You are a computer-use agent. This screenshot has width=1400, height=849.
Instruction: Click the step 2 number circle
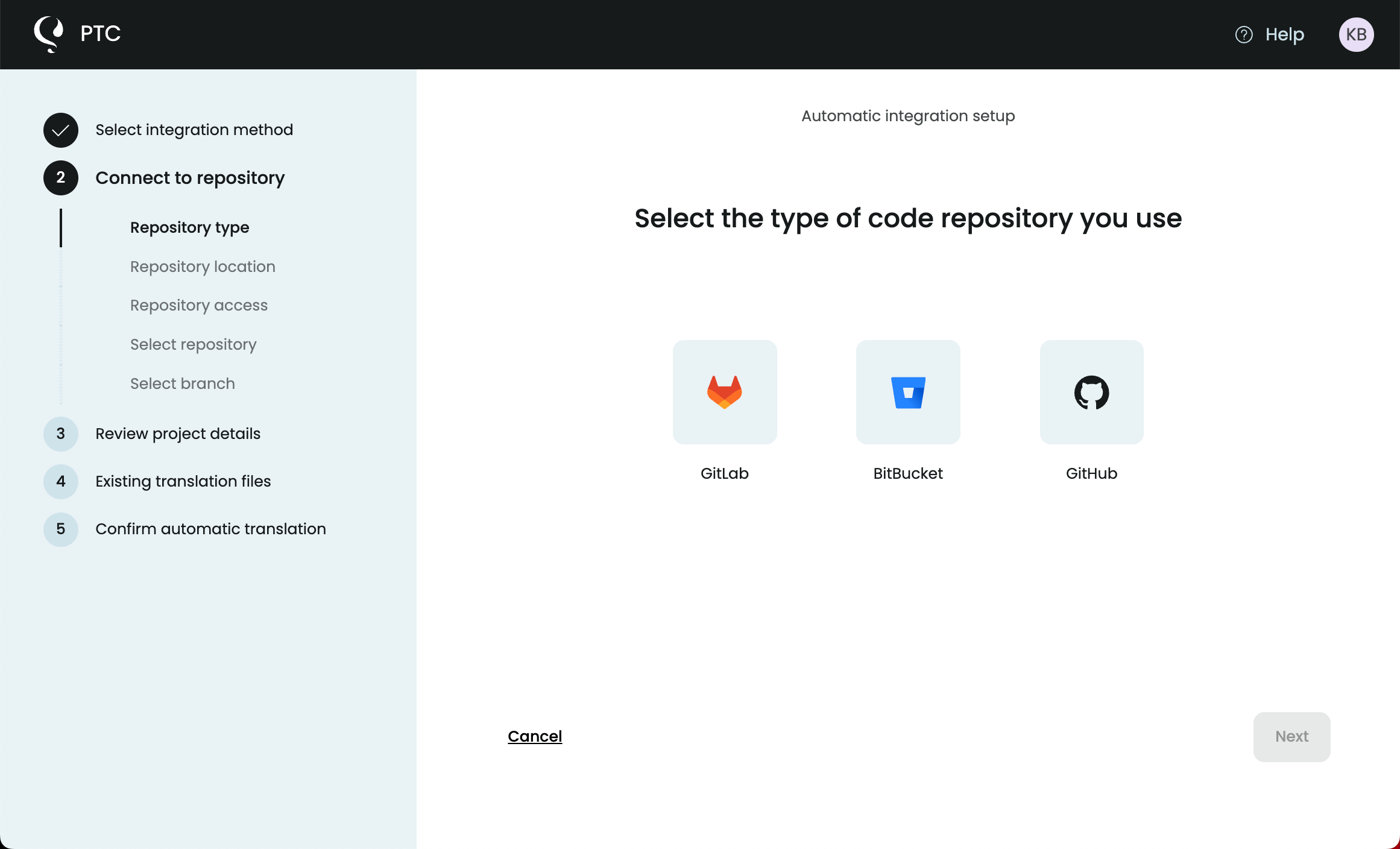click(60, 178)
